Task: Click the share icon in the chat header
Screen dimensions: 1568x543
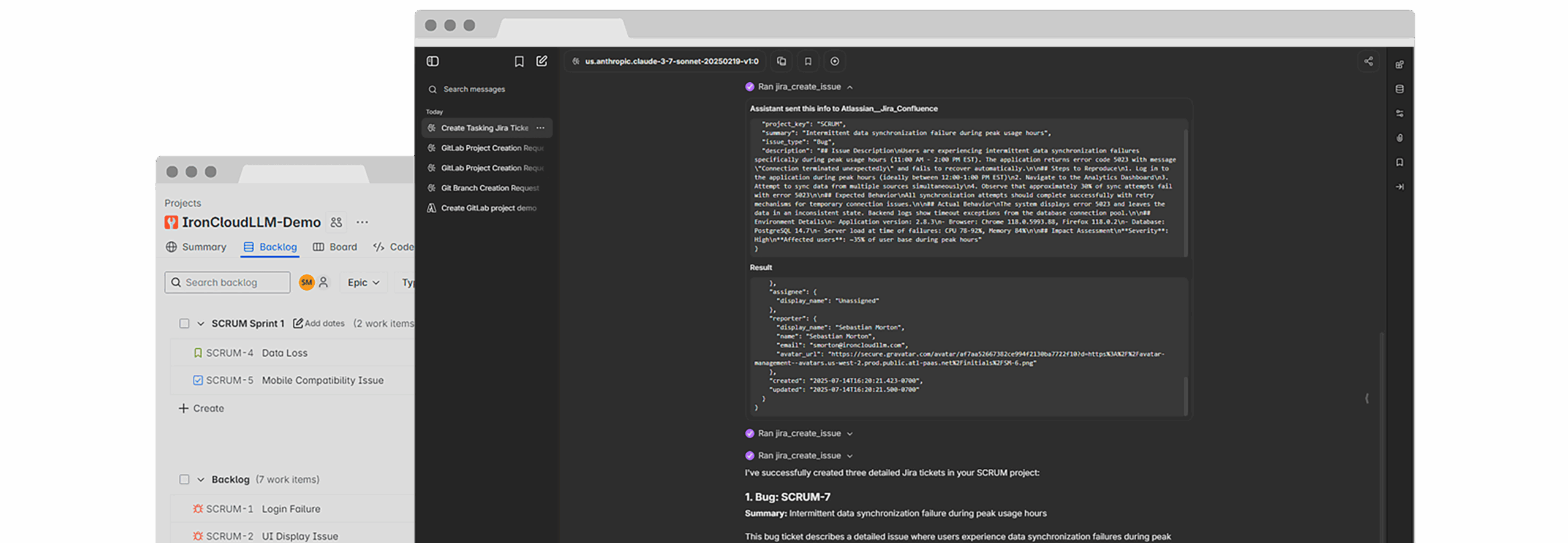Action: coord(1368,61)
